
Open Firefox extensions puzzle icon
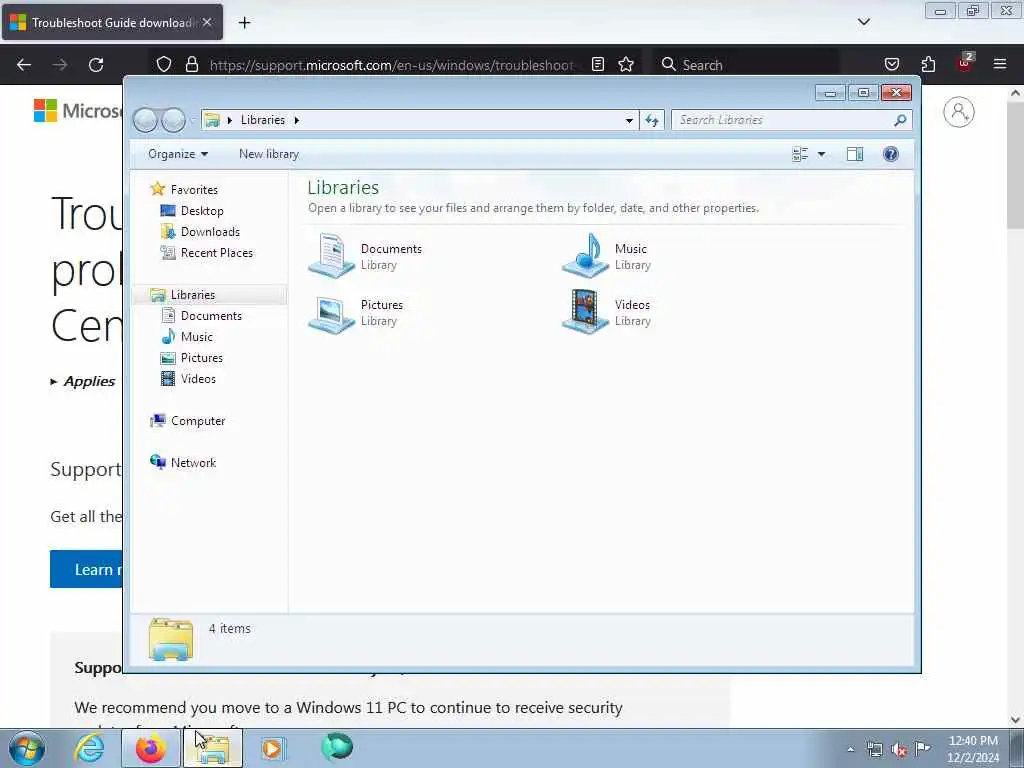pyautogui.click(x=928, y=65)
